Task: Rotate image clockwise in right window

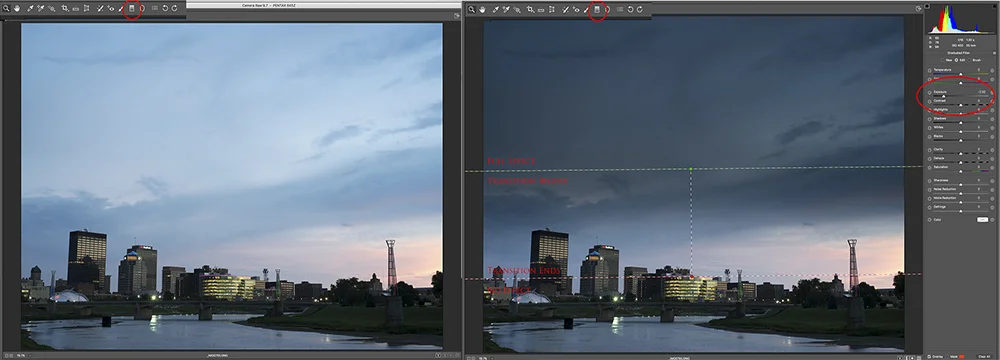Action: 640,10
